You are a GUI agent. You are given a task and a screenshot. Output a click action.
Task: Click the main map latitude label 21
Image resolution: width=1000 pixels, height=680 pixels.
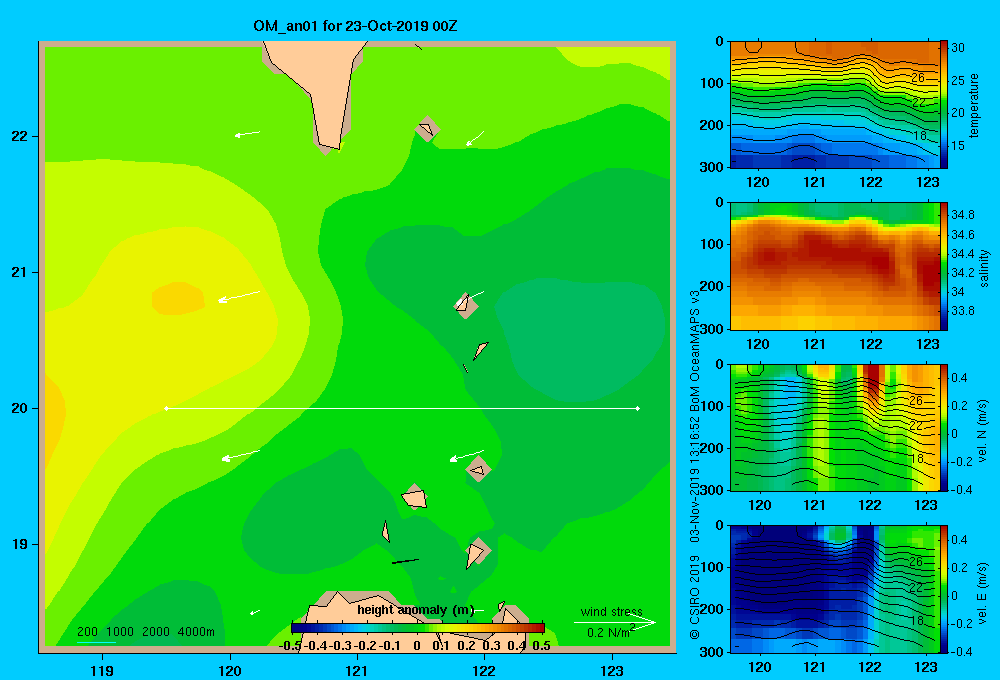click(x=20, y=272)
